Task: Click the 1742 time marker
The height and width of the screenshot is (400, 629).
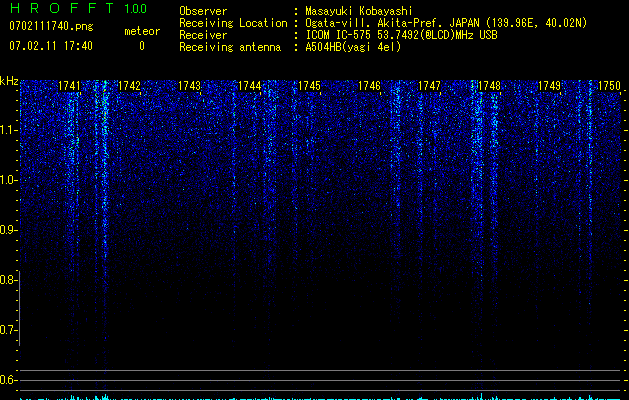Action: 129,86
